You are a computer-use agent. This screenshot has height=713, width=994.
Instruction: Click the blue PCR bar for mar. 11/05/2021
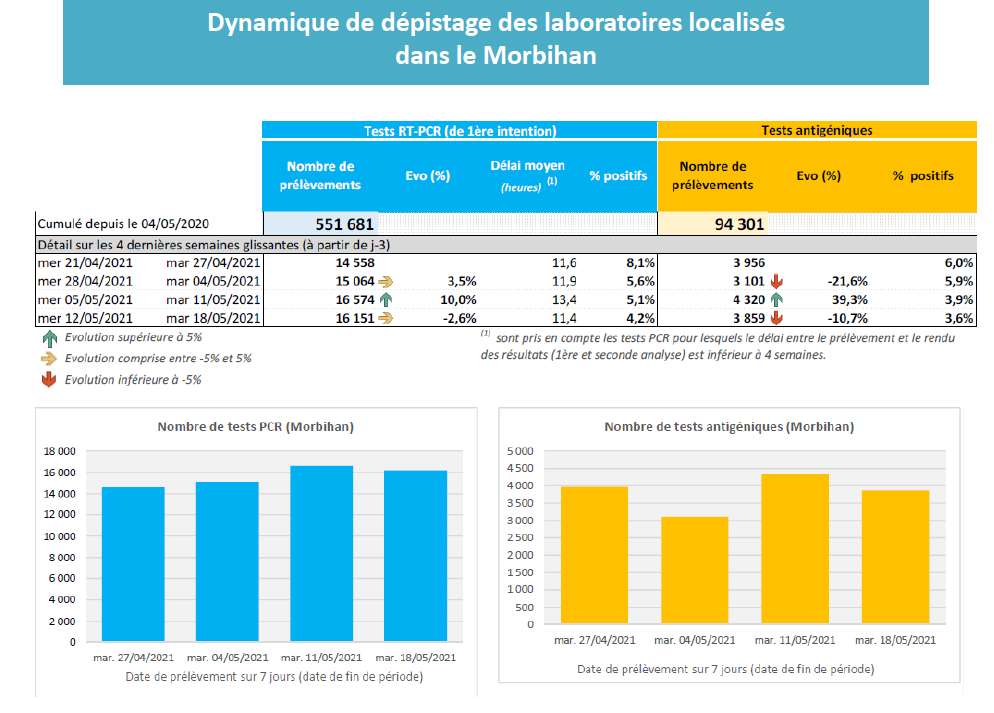(321, 554)
